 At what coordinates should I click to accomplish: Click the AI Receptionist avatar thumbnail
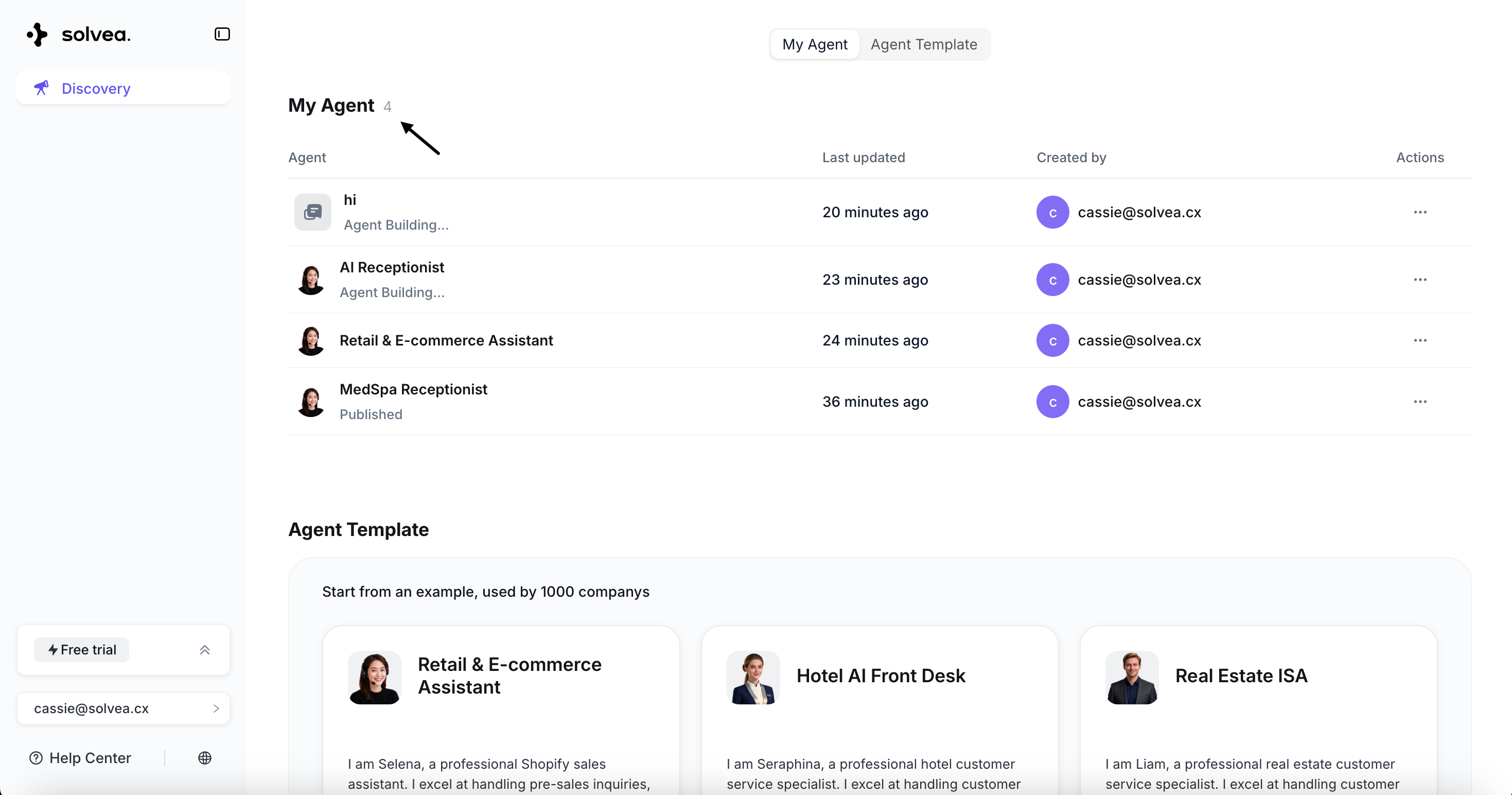pyautogui.click(x=310, y=280)
